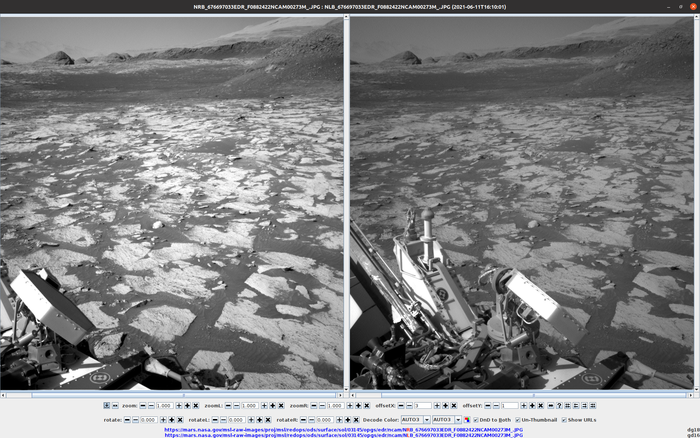
Task: Click the left NRB Mars image pane
Action: pyautogui.click(x=172, y=203)
